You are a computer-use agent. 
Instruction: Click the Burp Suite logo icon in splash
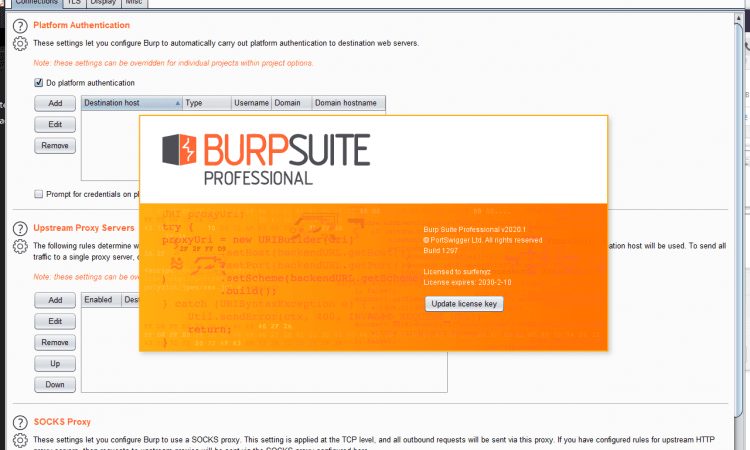[x=179, y=149]
